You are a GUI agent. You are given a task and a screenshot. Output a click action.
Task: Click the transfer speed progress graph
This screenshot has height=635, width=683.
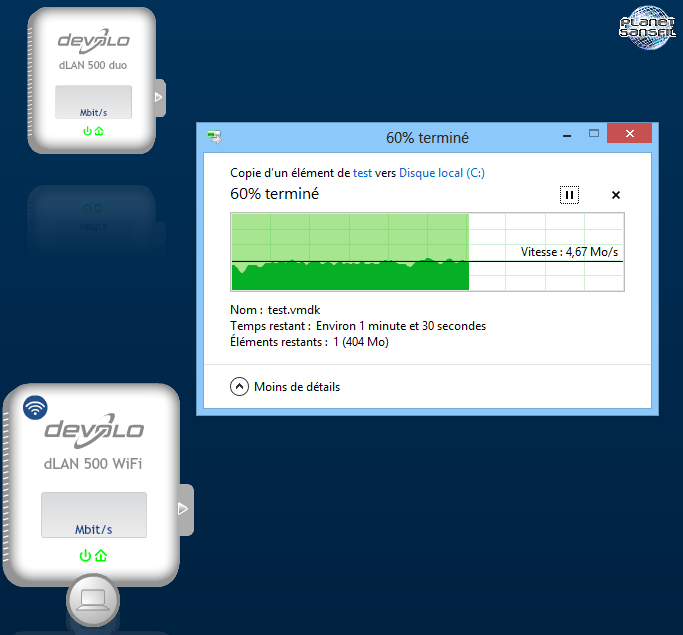pos(427,252)
